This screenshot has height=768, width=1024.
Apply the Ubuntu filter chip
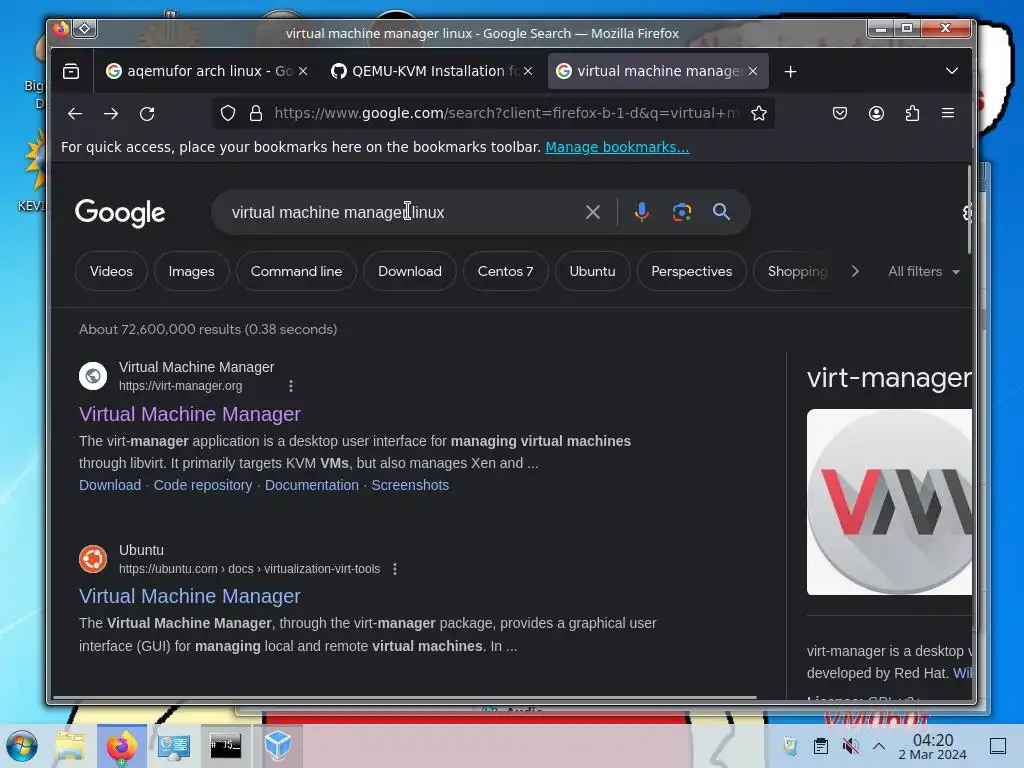coord(592,272)
